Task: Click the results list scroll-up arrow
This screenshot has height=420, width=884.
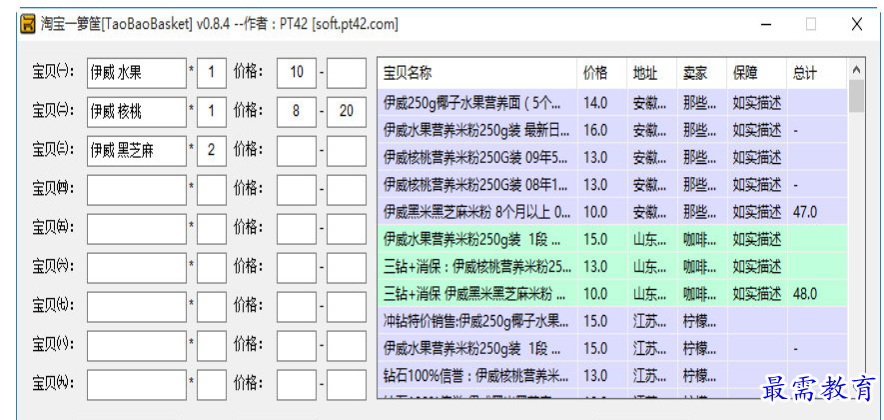Action: [856, 70]
